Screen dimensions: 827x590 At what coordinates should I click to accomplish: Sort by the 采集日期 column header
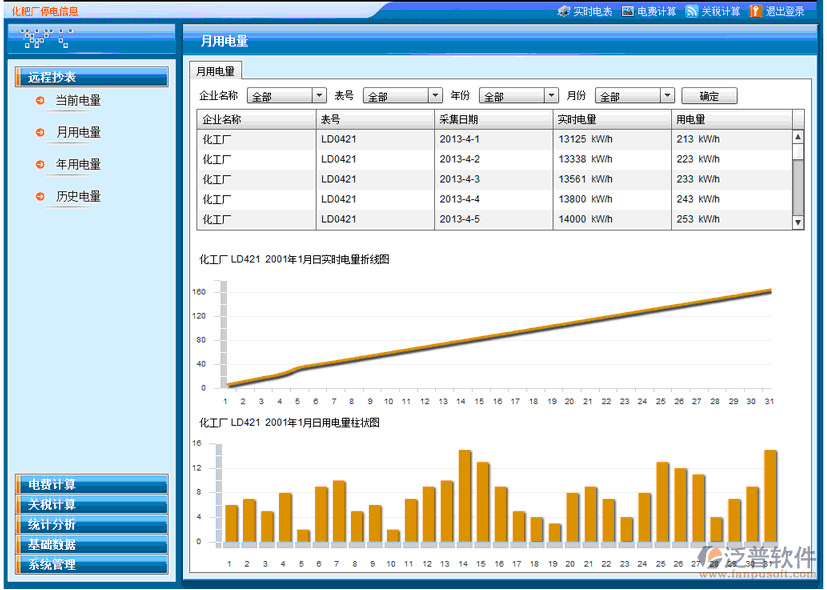tap(493, 119)
